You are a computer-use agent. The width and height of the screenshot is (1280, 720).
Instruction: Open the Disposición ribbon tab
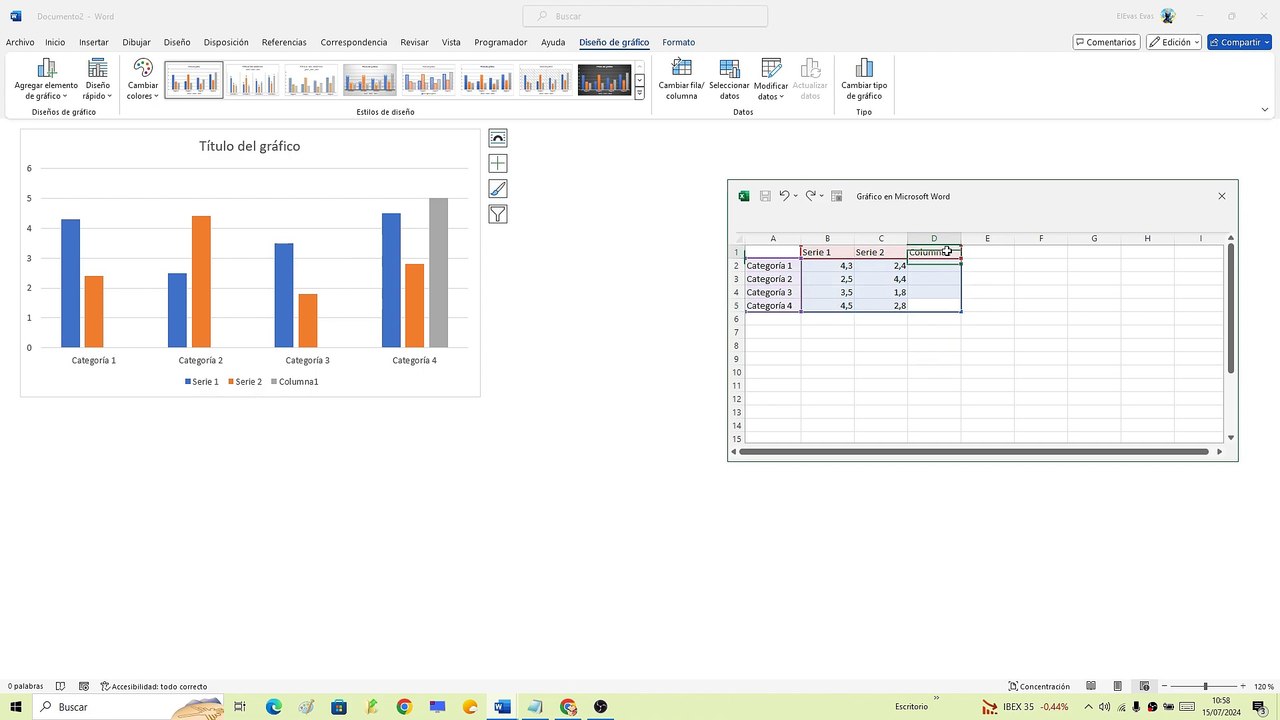[226, 42]
